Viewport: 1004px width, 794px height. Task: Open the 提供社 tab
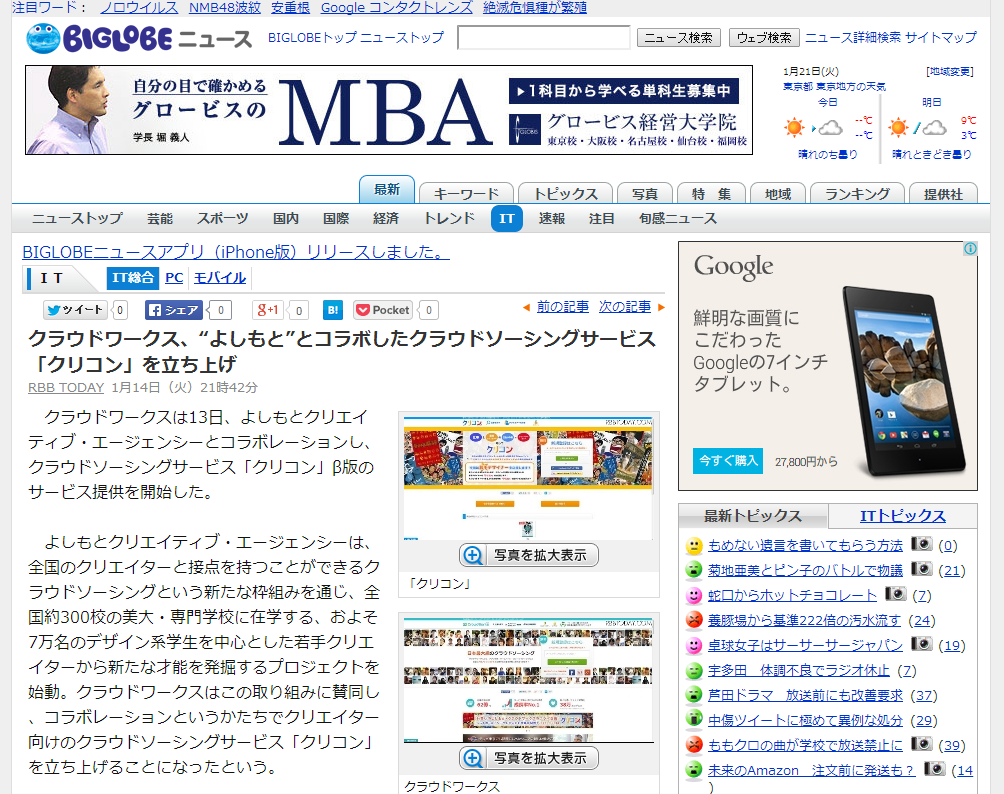943,193
